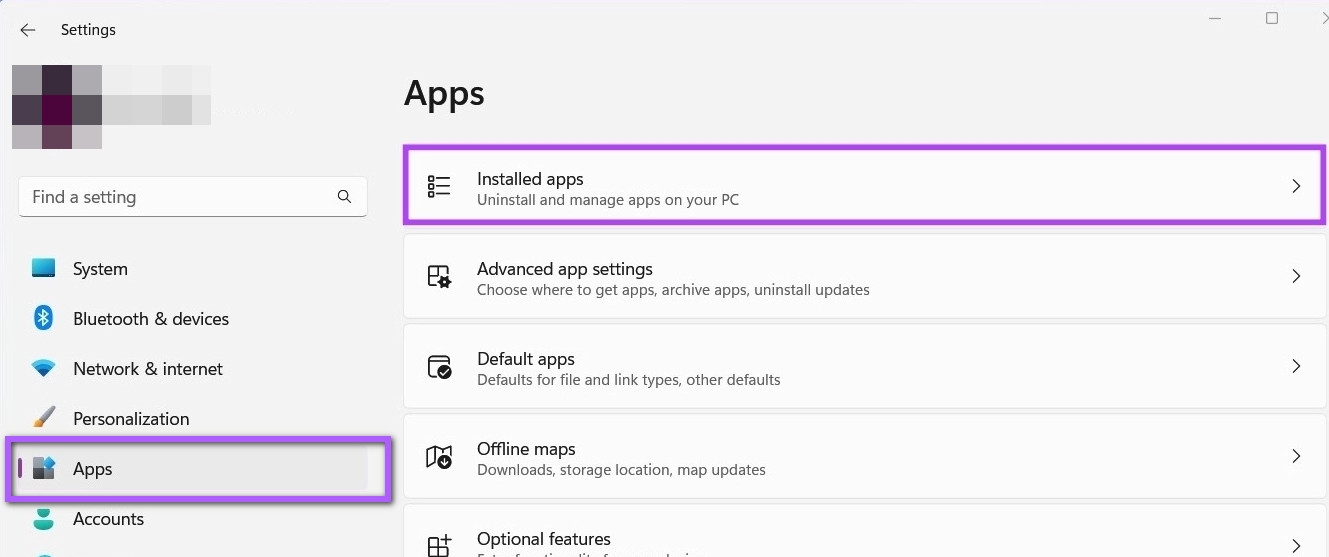The height and width of the screenshot is (557, 1329).
Task: Click the Bluetooth icon in sidebar
Action: [x=43, y=318]
